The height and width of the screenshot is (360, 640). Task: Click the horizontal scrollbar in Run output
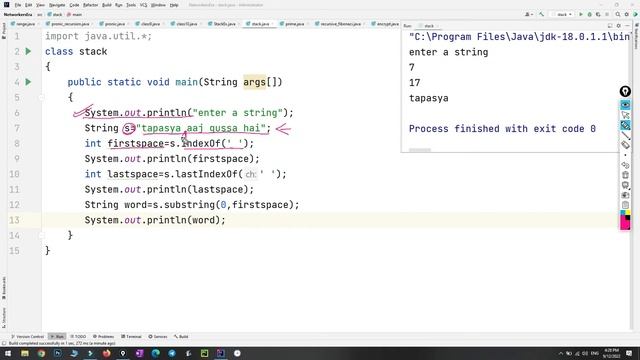pos(420,150)
